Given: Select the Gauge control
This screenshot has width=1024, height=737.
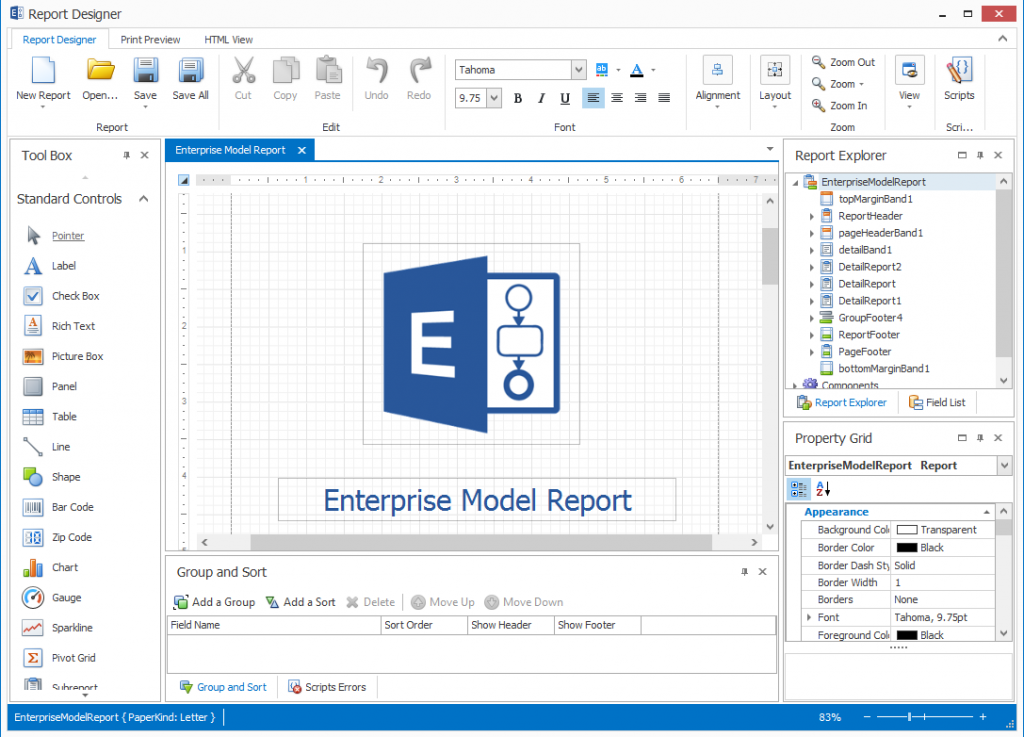Looking at the screenshot, I should coord(67,597).
